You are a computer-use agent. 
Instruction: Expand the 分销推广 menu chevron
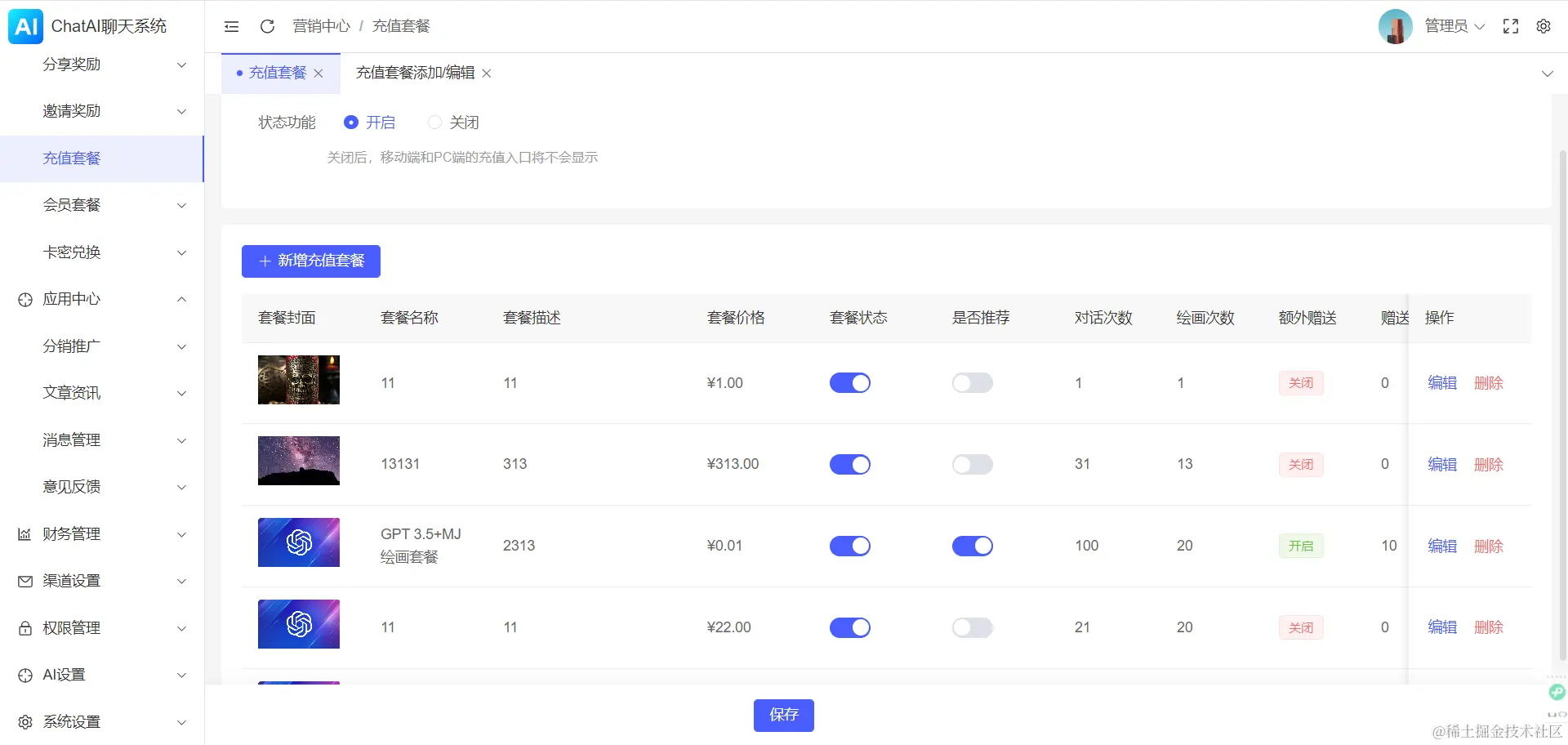point(182,346)
